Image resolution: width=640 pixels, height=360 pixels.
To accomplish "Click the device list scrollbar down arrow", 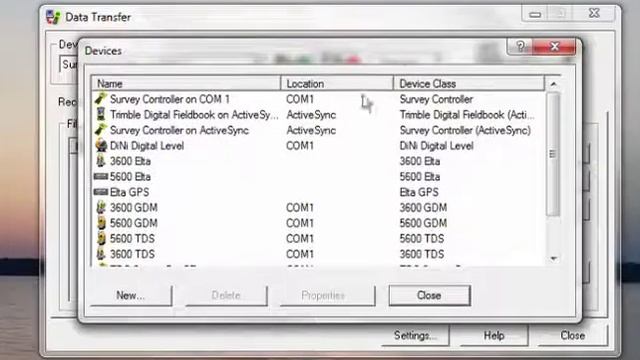I will pyautogui.click(x=553, y=258).
